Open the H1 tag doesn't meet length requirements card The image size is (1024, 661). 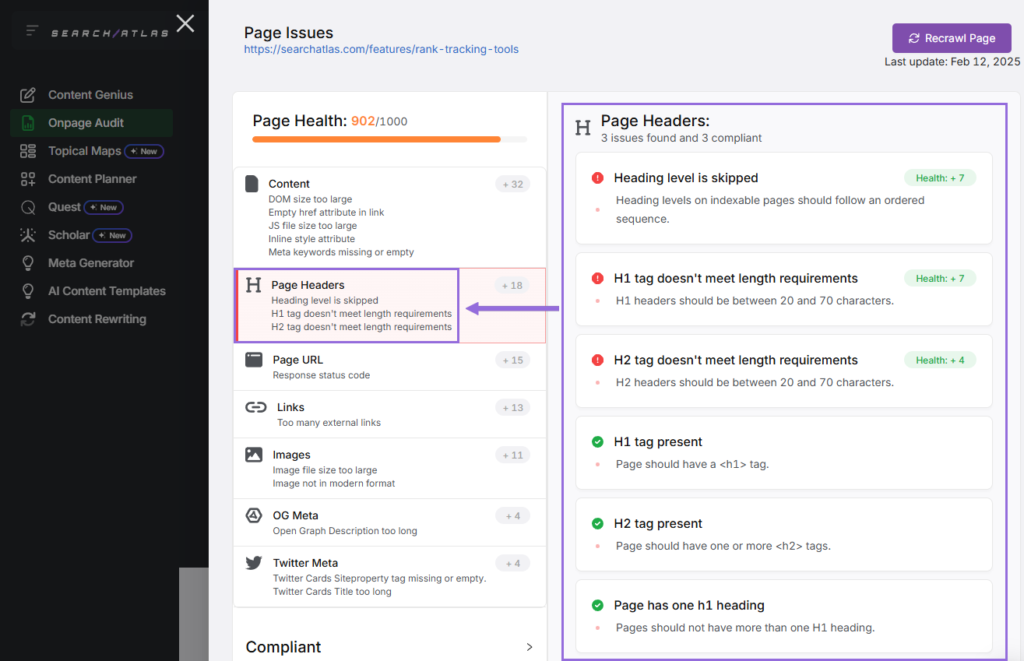tap(784, 289)
